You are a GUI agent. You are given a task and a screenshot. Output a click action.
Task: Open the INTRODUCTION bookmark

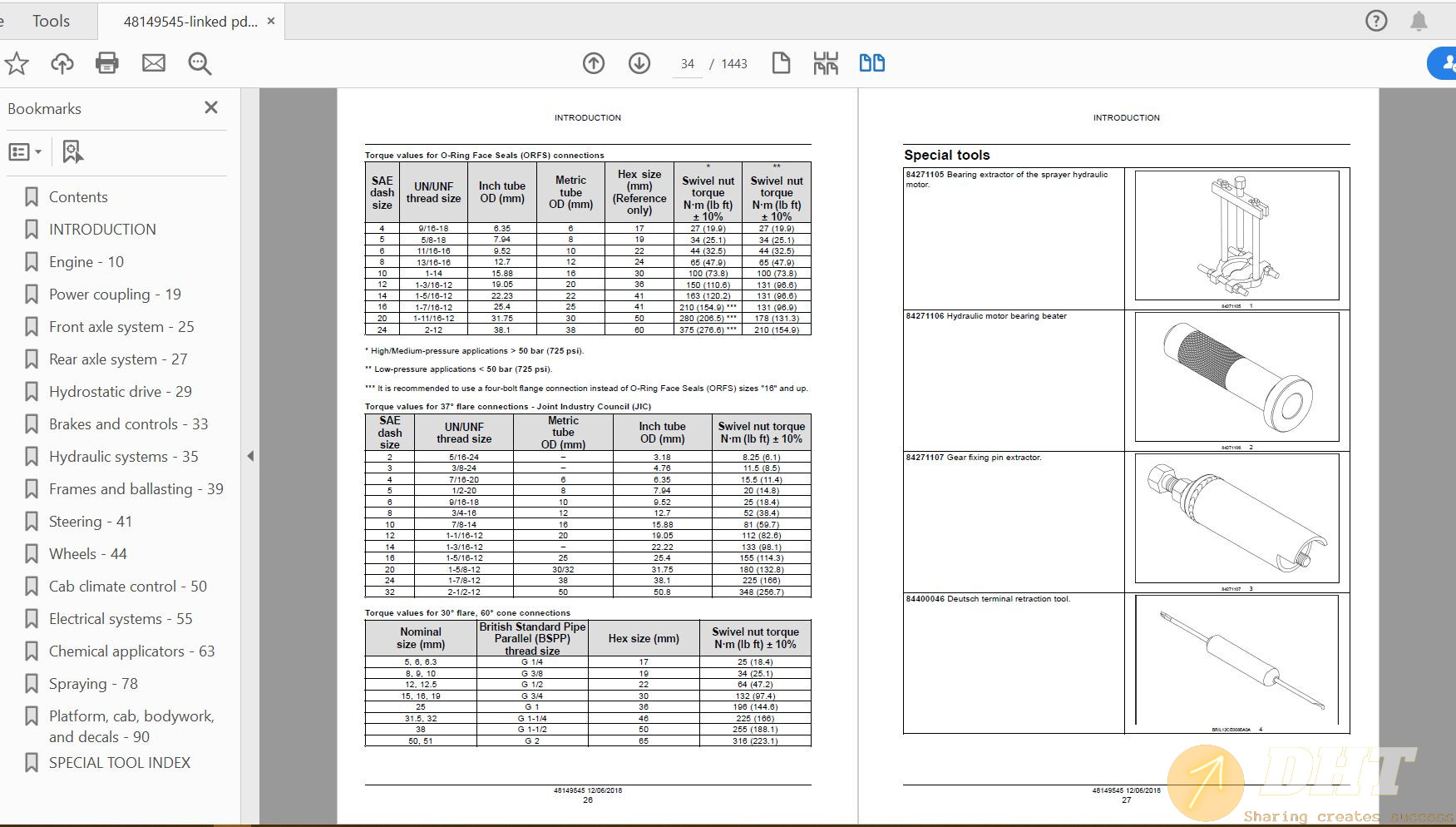102,230
